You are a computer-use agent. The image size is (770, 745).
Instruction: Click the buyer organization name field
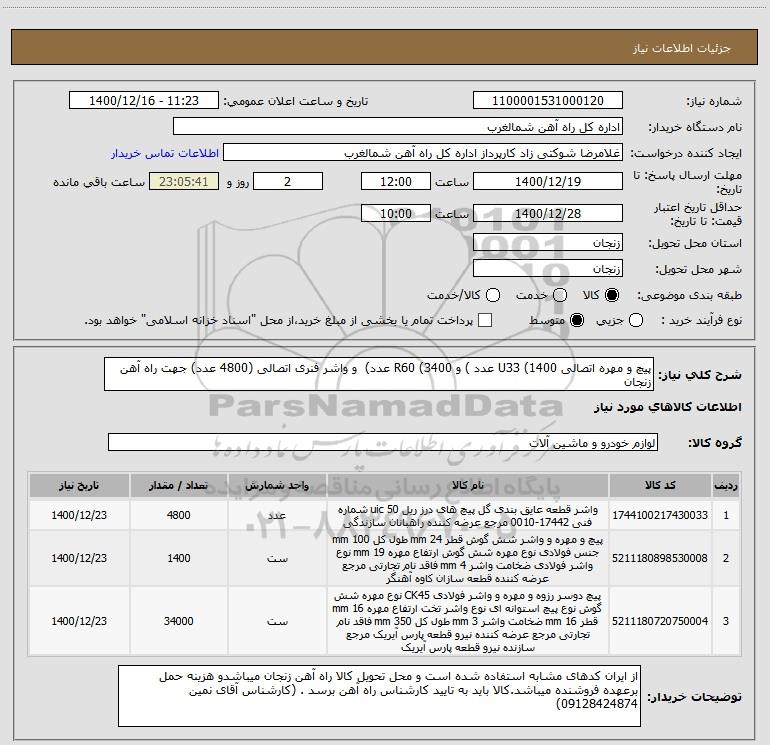coord(398,127)
